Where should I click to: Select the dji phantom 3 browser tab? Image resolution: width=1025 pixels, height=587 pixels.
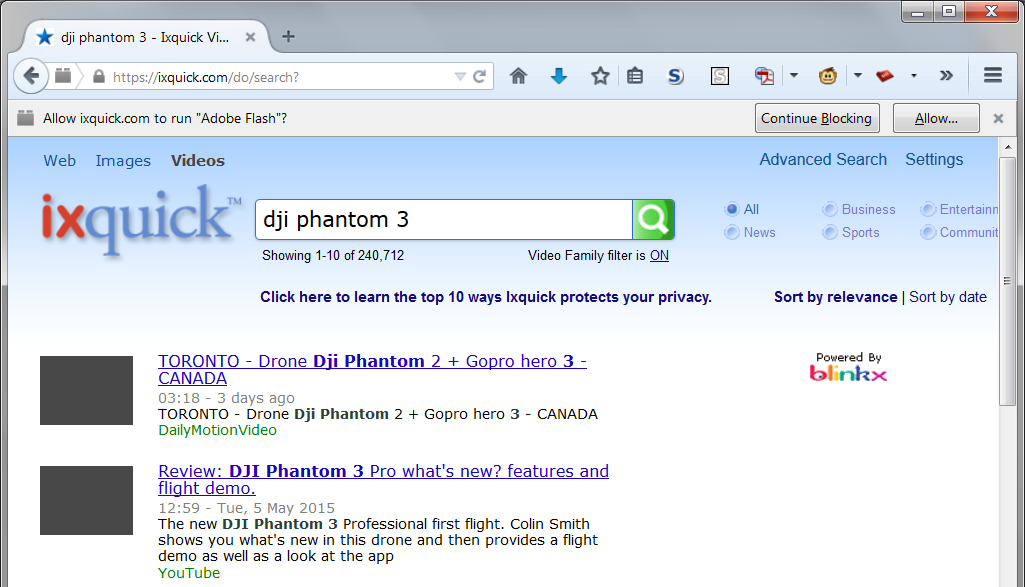pos(145,37)
